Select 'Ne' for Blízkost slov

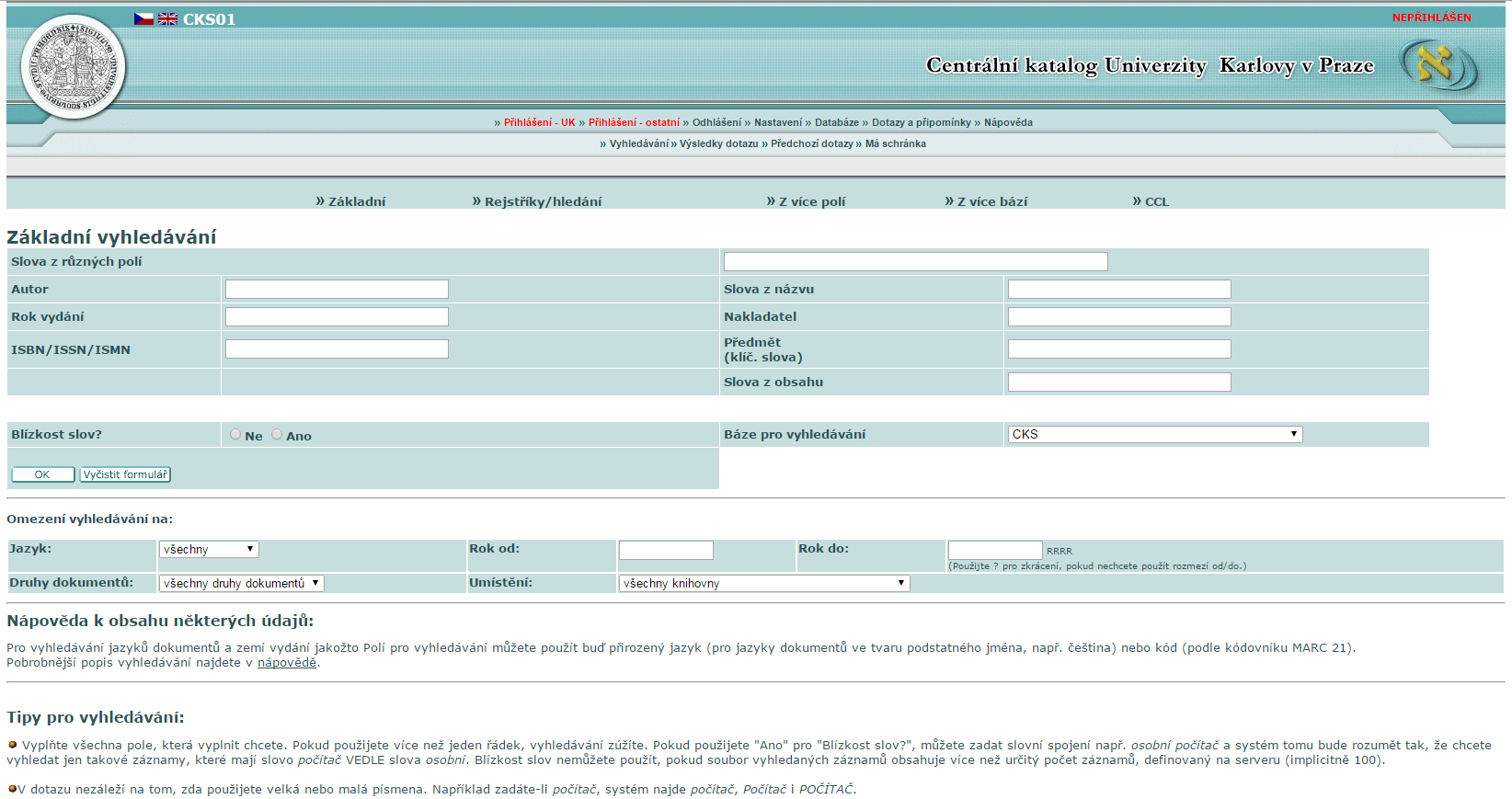235,435
